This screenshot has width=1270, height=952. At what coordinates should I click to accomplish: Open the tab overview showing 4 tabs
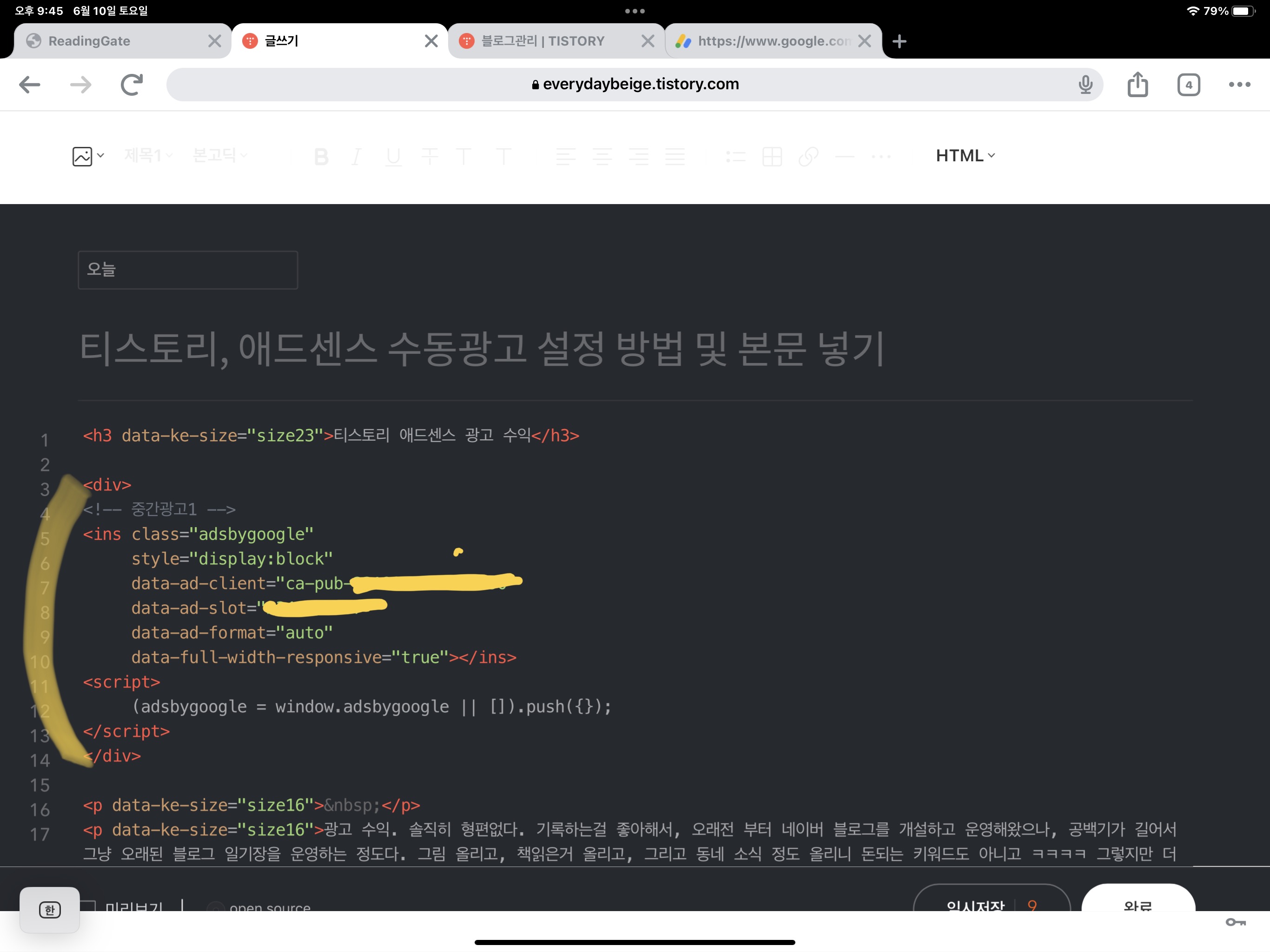(x=1188, y=85)
